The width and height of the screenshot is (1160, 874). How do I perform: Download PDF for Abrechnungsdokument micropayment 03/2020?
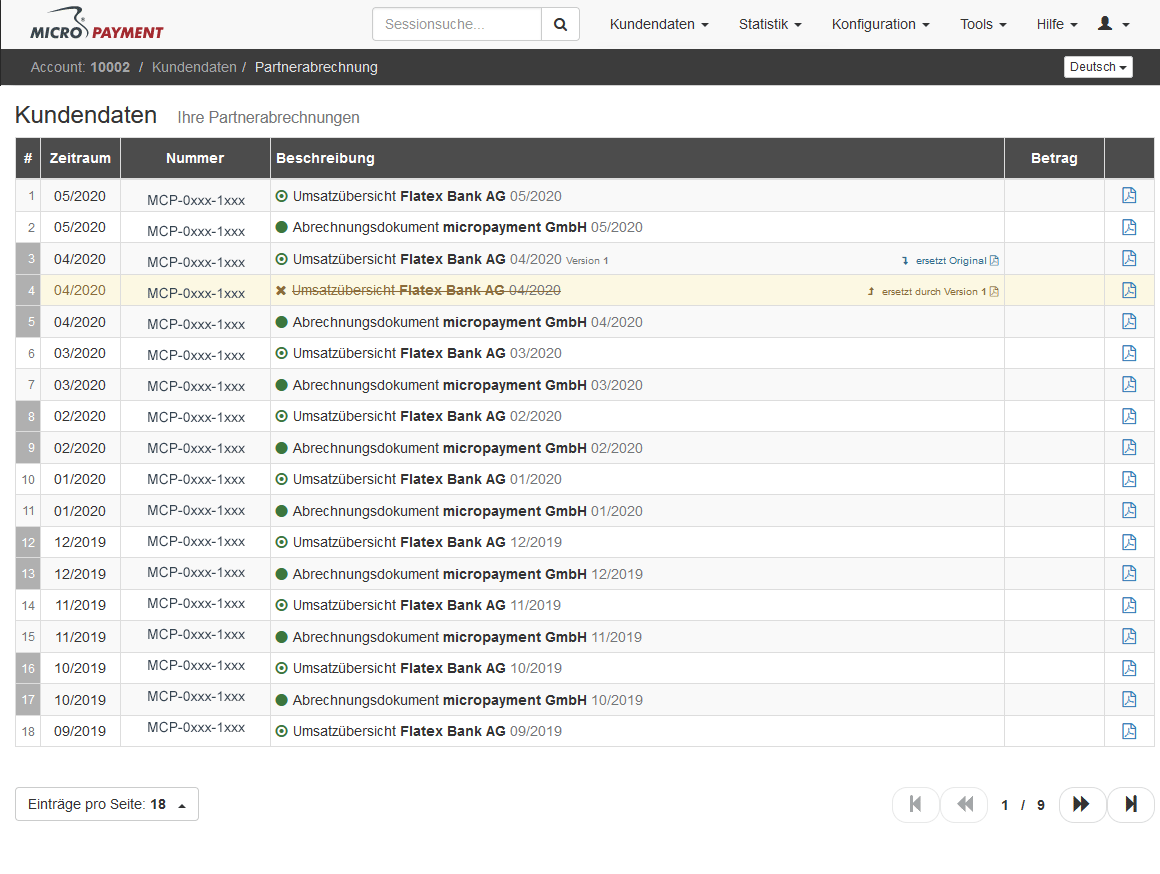point(1129,384)
